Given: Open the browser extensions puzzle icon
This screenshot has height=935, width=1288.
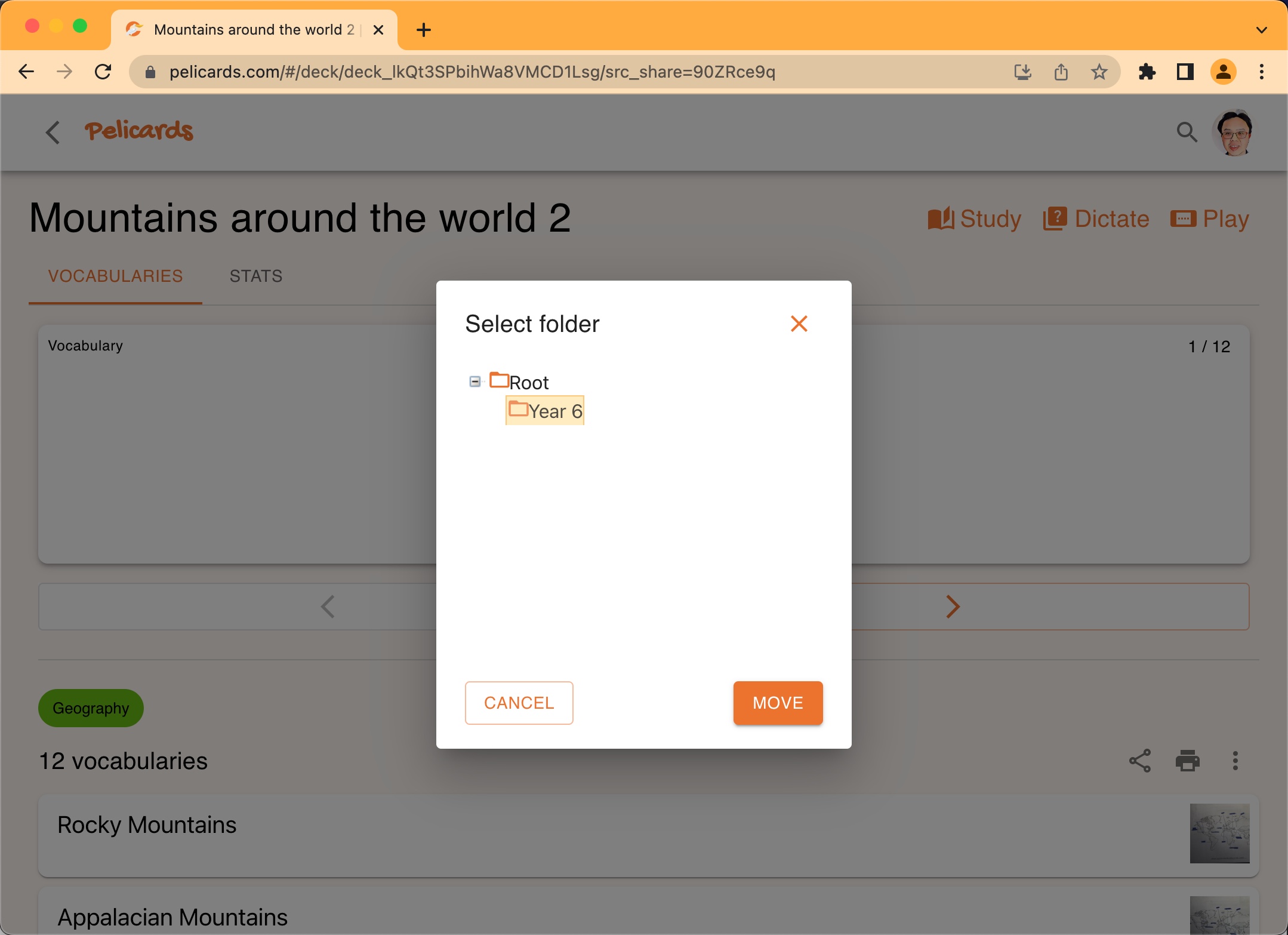Looking at the screenshot, I should tap(1147, 72).
